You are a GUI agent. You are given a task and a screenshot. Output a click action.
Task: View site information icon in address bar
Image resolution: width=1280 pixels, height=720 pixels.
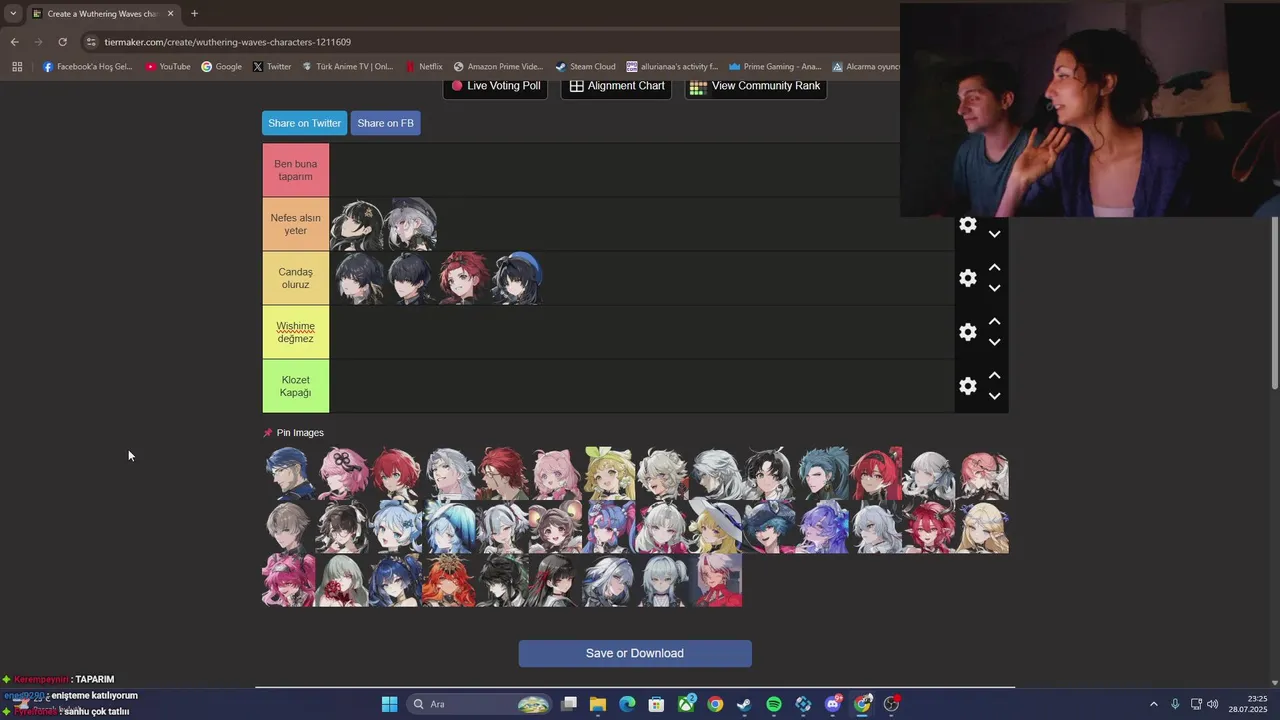point(91,42)
